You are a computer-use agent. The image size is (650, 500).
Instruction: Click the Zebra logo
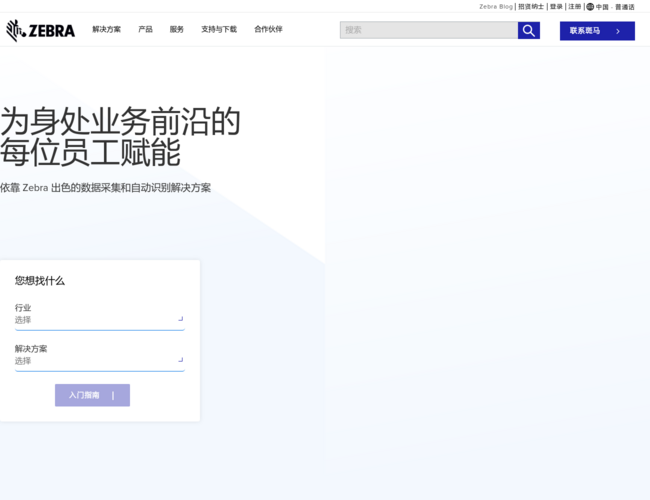(40, 30)
